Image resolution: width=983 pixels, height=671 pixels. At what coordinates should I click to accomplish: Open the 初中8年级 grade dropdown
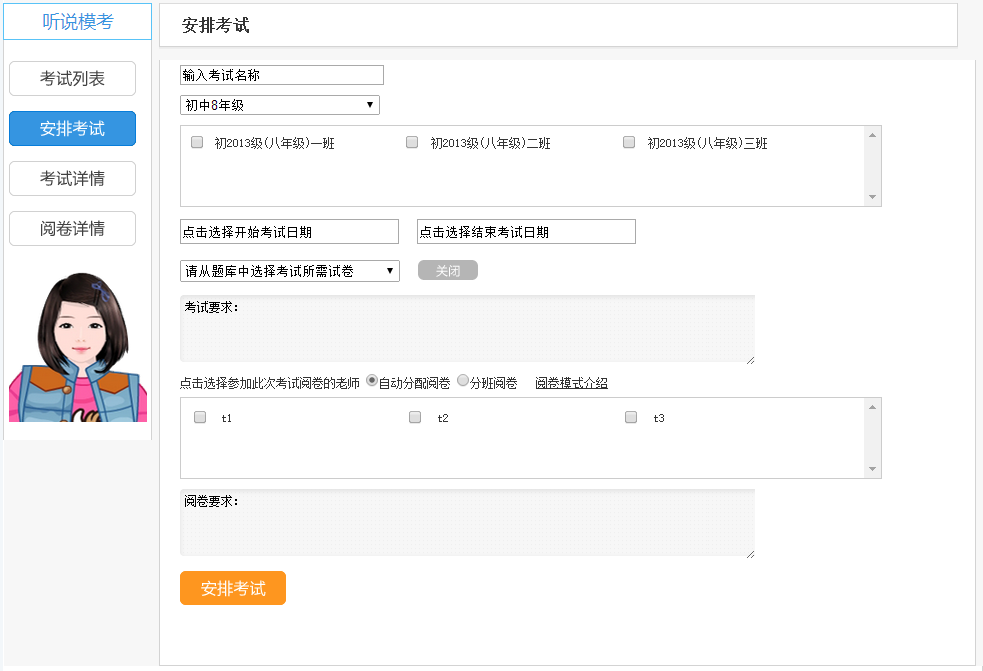[280, 105]
